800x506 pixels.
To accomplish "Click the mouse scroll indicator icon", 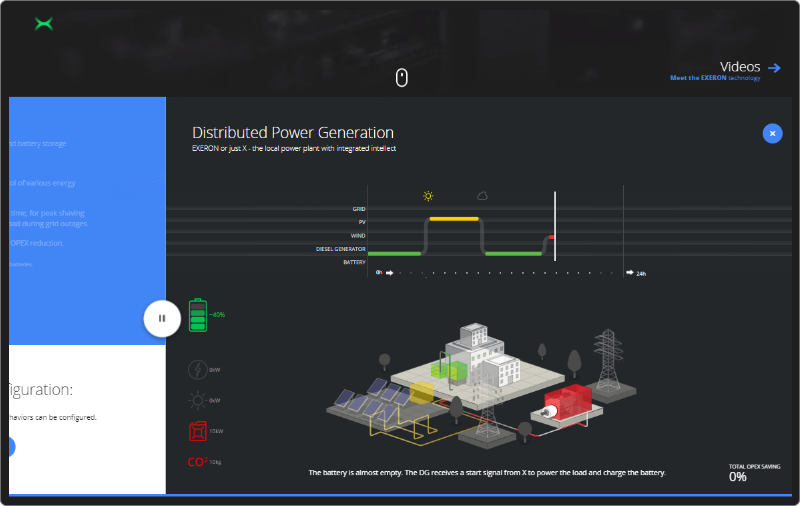I will (402, 78).
